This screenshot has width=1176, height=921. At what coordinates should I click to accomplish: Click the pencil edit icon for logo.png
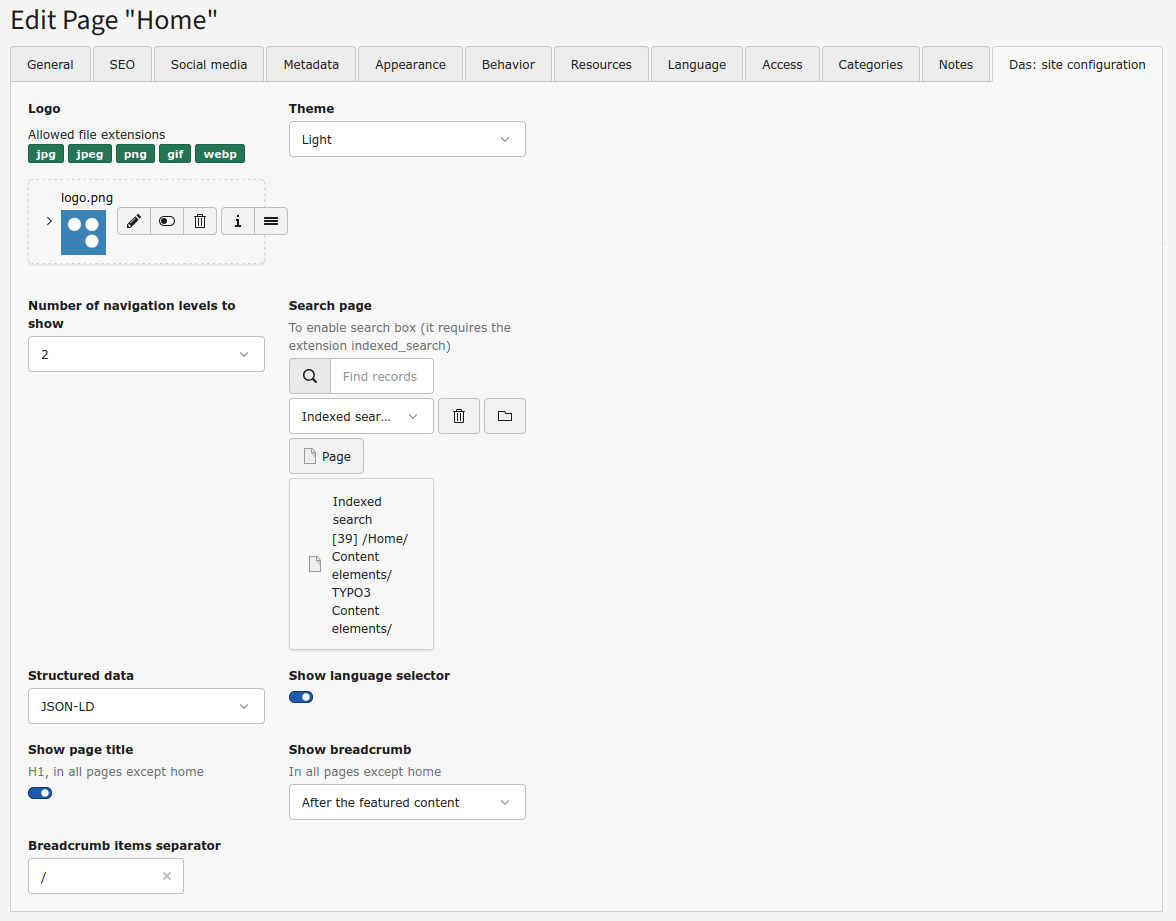(x=134, y=221)
